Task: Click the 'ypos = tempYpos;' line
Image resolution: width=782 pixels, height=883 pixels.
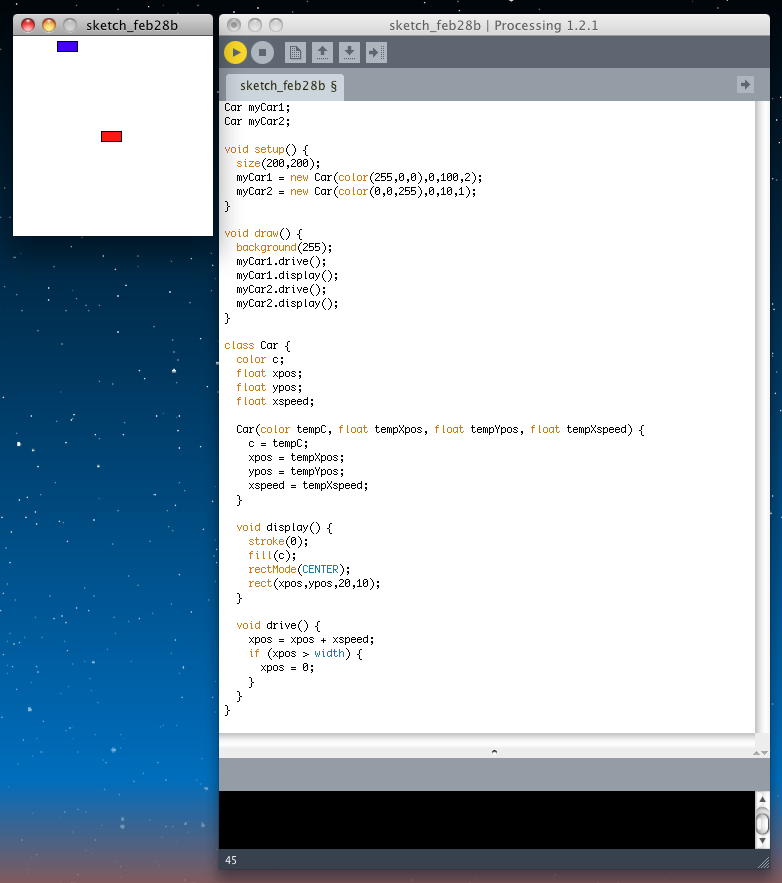Action: [x=296, y=472]
